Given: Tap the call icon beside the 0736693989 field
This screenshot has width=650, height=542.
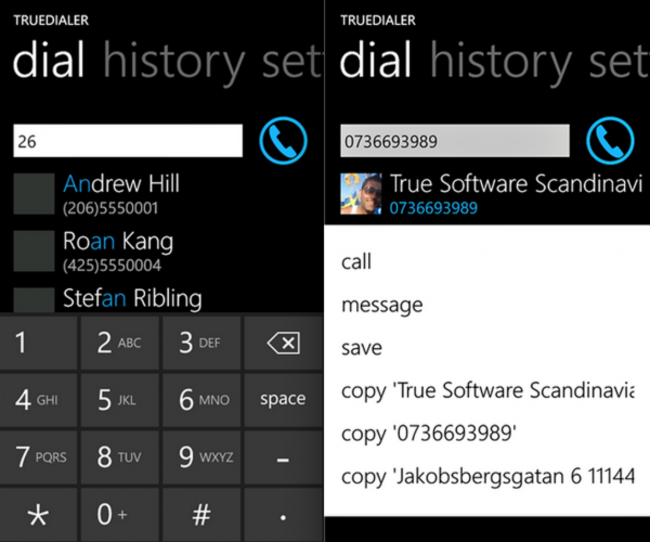Looking at the screenshot, I should (x=610, y=142).
